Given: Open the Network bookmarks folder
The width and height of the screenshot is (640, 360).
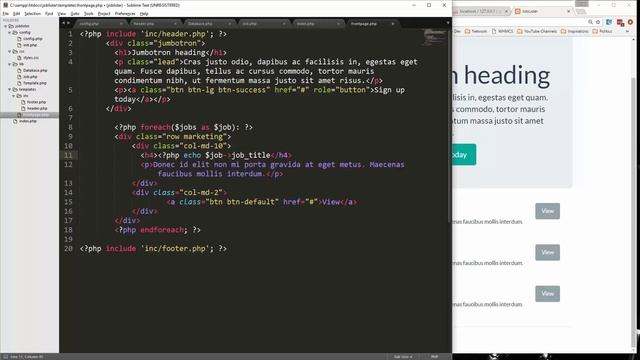Looking at the screenshot, I should pyautogui.click(x=476, y=31).
